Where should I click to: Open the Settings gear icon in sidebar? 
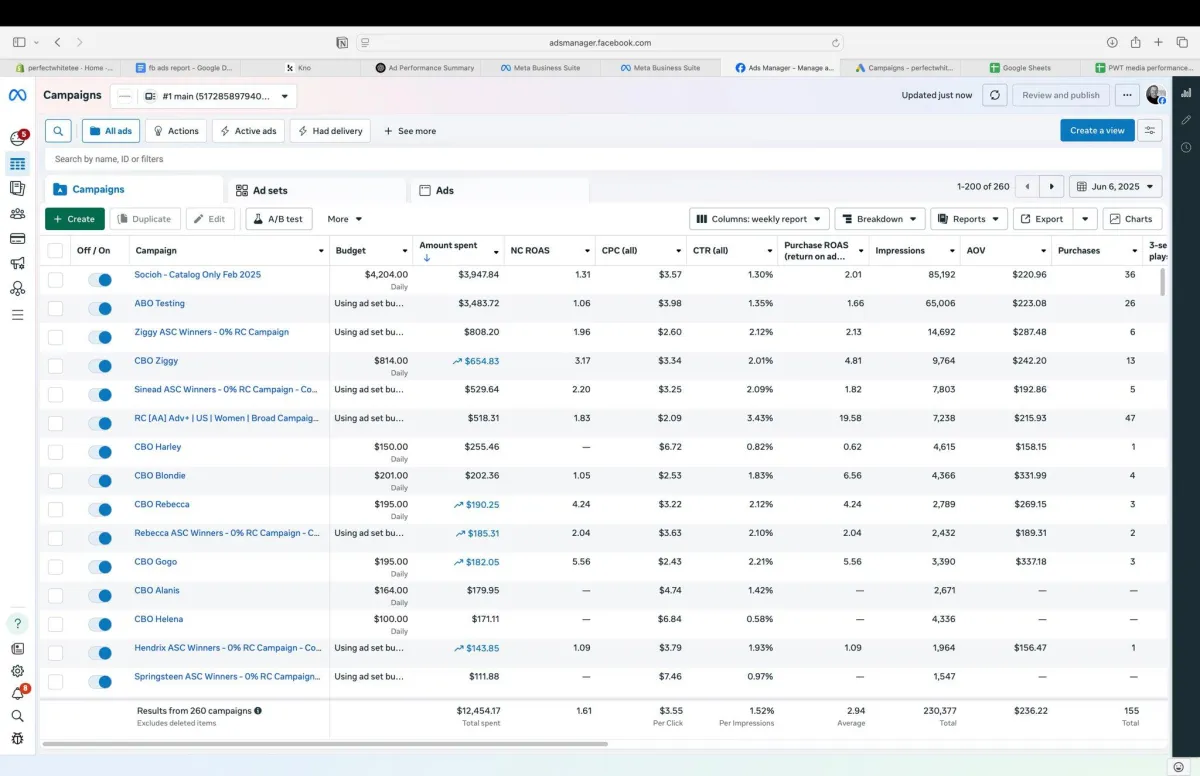(x=17, y=671)
